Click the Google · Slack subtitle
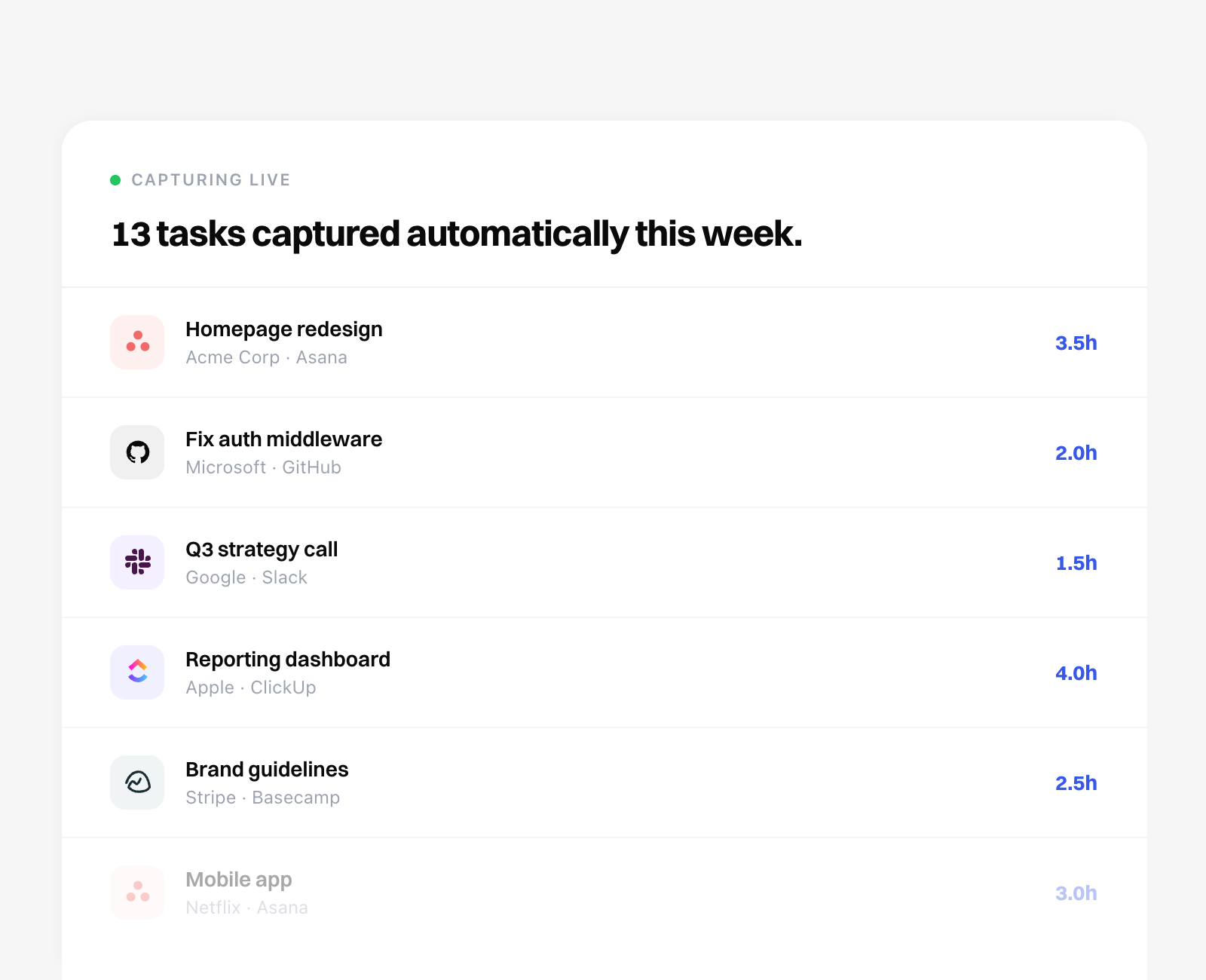 246,577
